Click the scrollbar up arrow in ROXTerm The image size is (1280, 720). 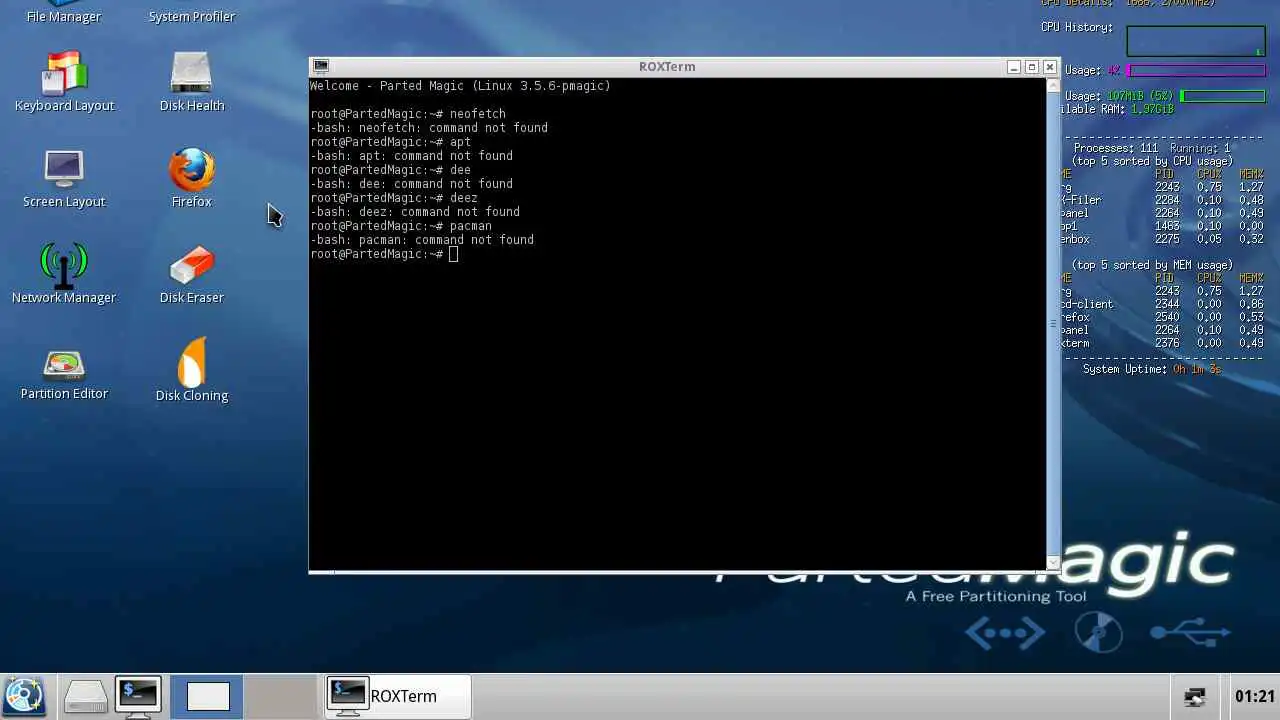(x=1052, y=85)
